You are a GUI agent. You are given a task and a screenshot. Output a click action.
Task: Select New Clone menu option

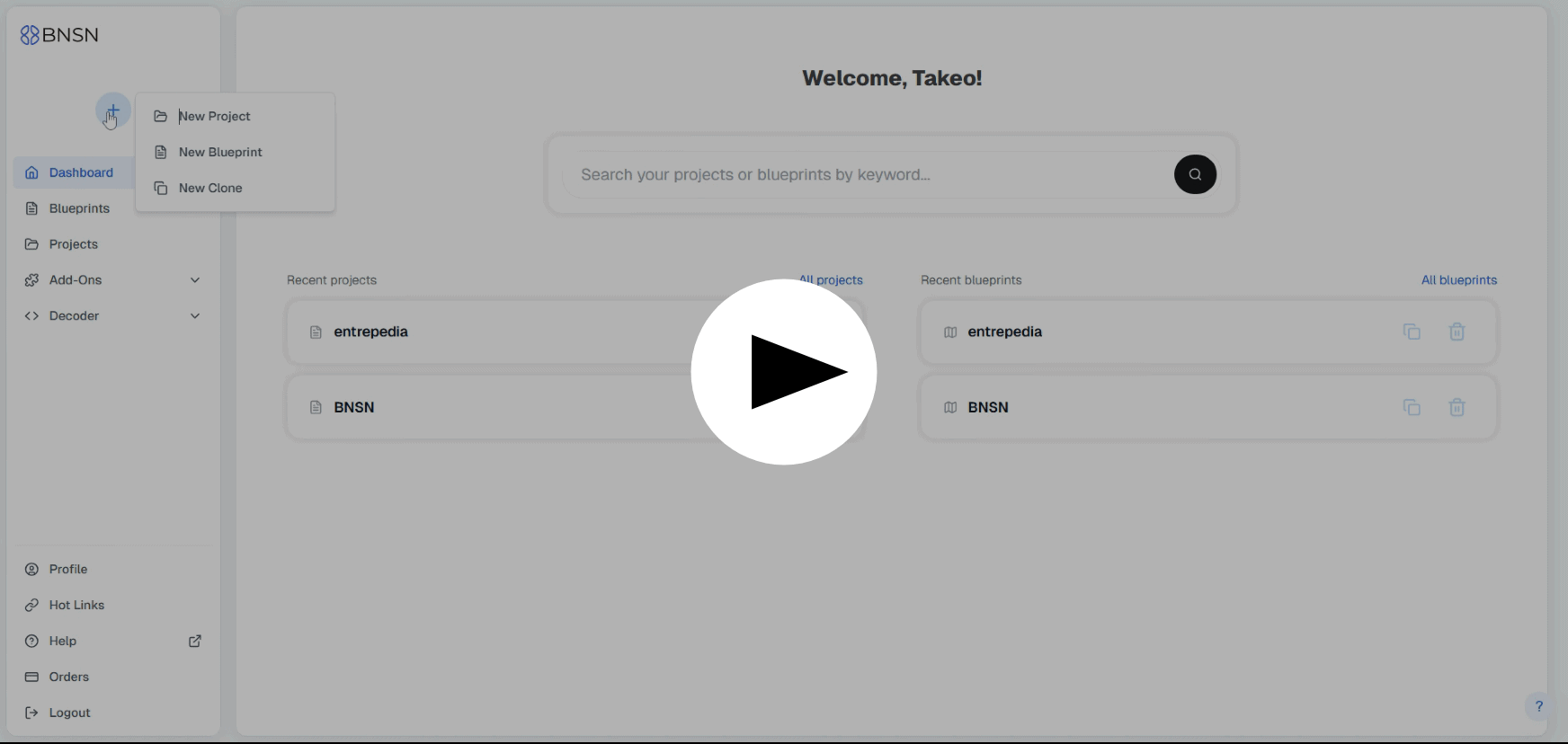pos(210,189)
